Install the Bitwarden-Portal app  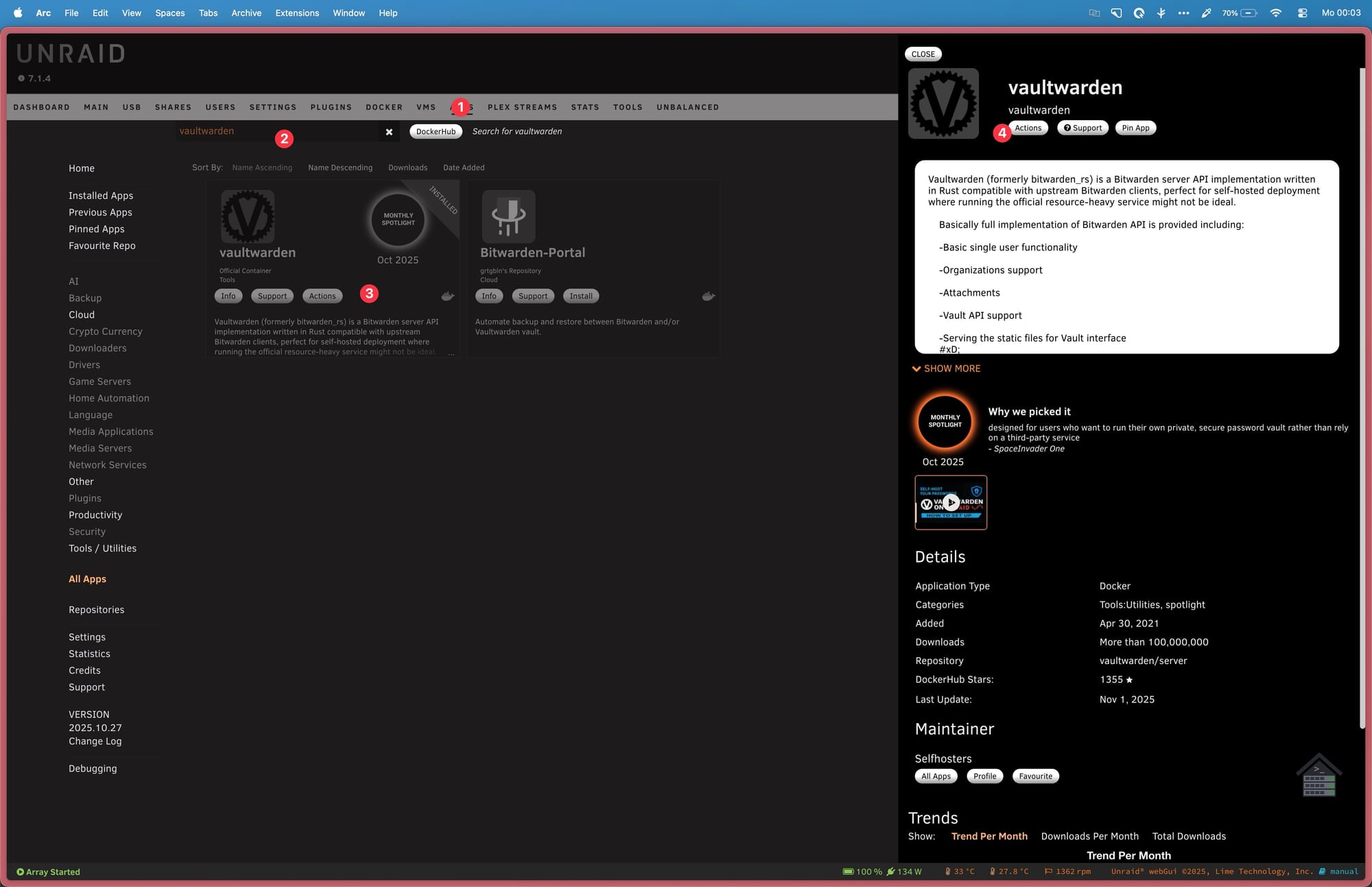point(580,296)
